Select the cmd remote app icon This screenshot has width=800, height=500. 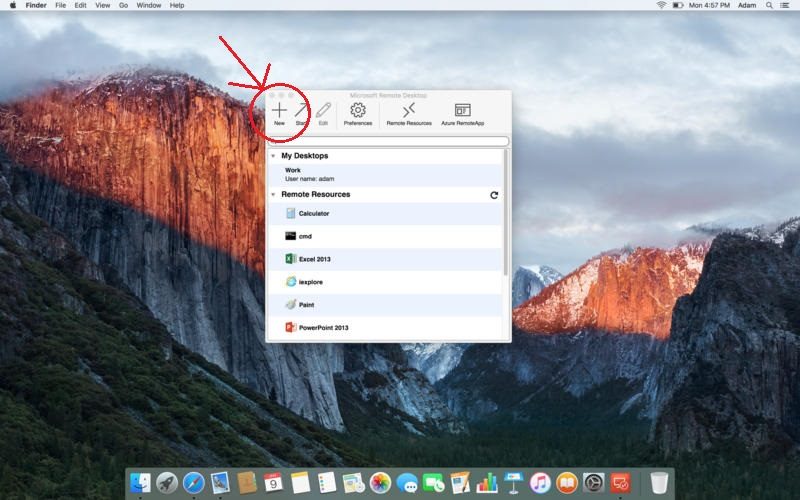[x=291, y=236]
